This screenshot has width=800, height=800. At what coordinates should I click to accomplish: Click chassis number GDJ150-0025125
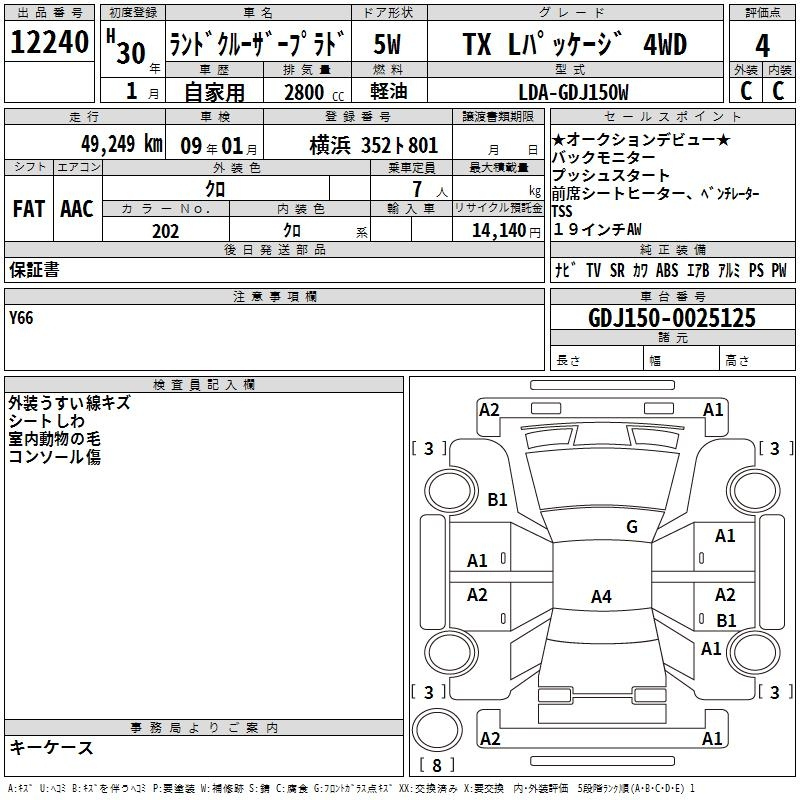[672, 318]
